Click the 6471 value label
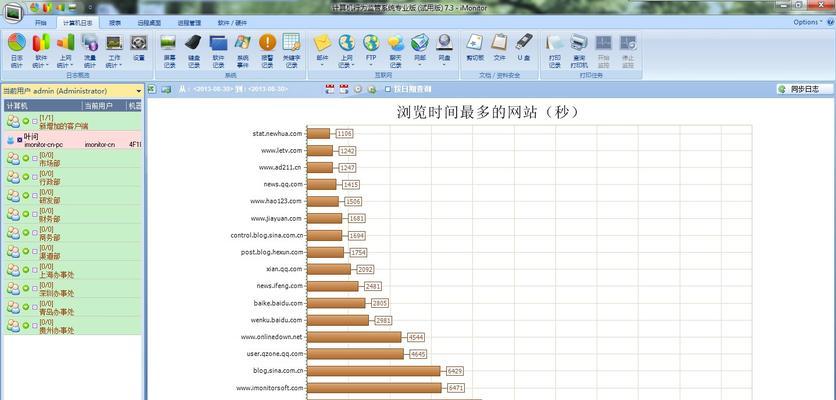This screenshot has width=836, height=400. coord(455,388)
